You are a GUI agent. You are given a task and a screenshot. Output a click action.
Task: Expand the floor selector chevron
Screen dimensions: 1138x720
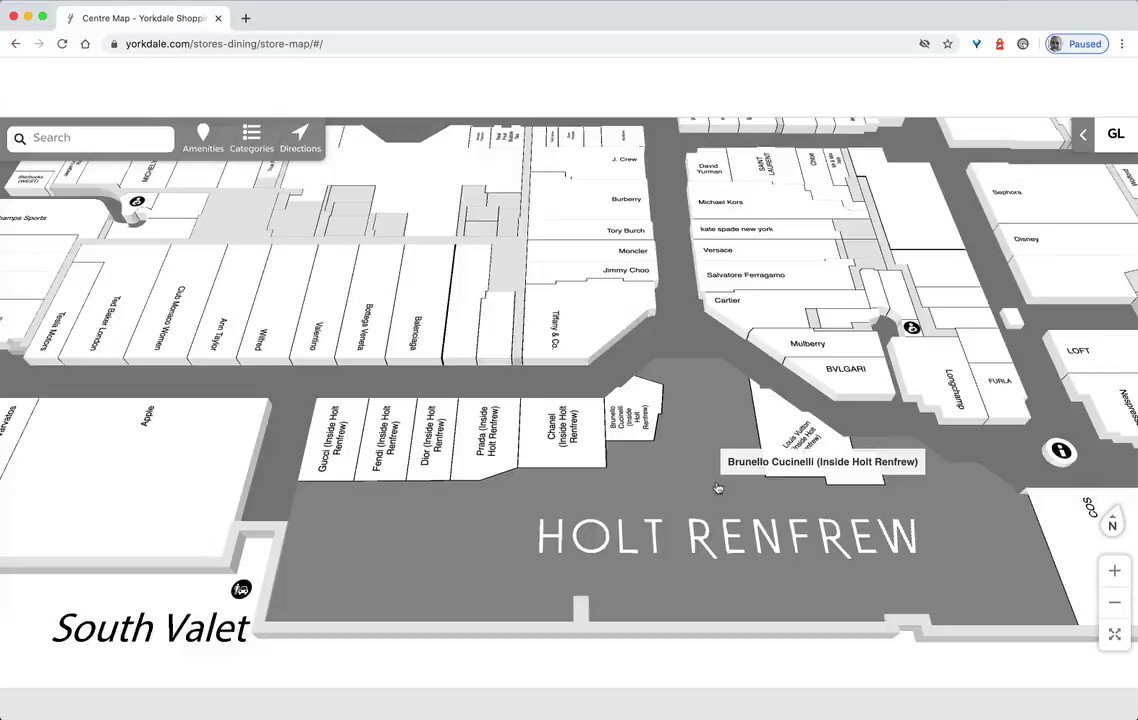1083,135
